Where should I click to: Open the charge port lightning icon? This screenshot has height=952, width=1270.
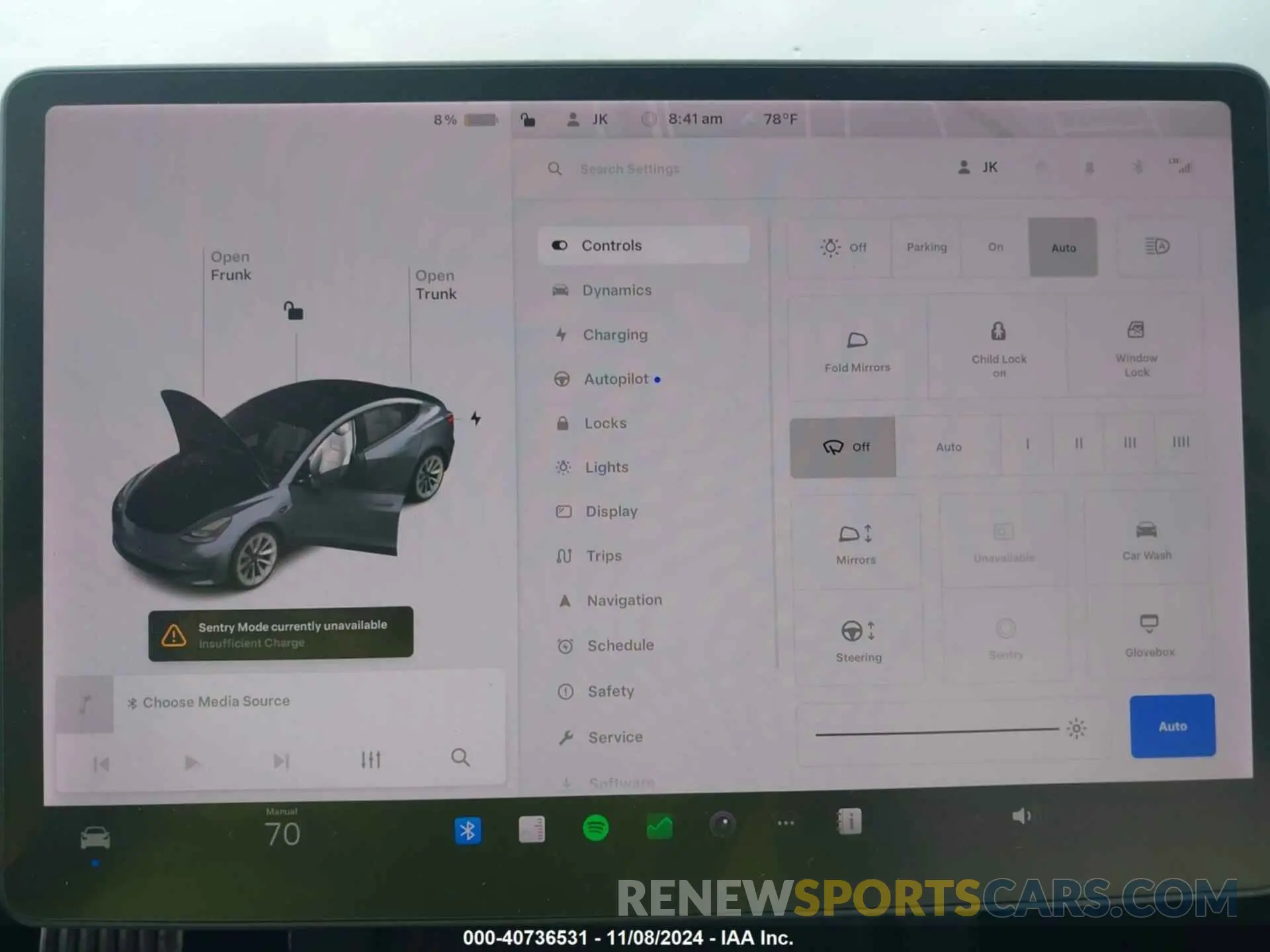pyautogui.click(x=476, y=418)
